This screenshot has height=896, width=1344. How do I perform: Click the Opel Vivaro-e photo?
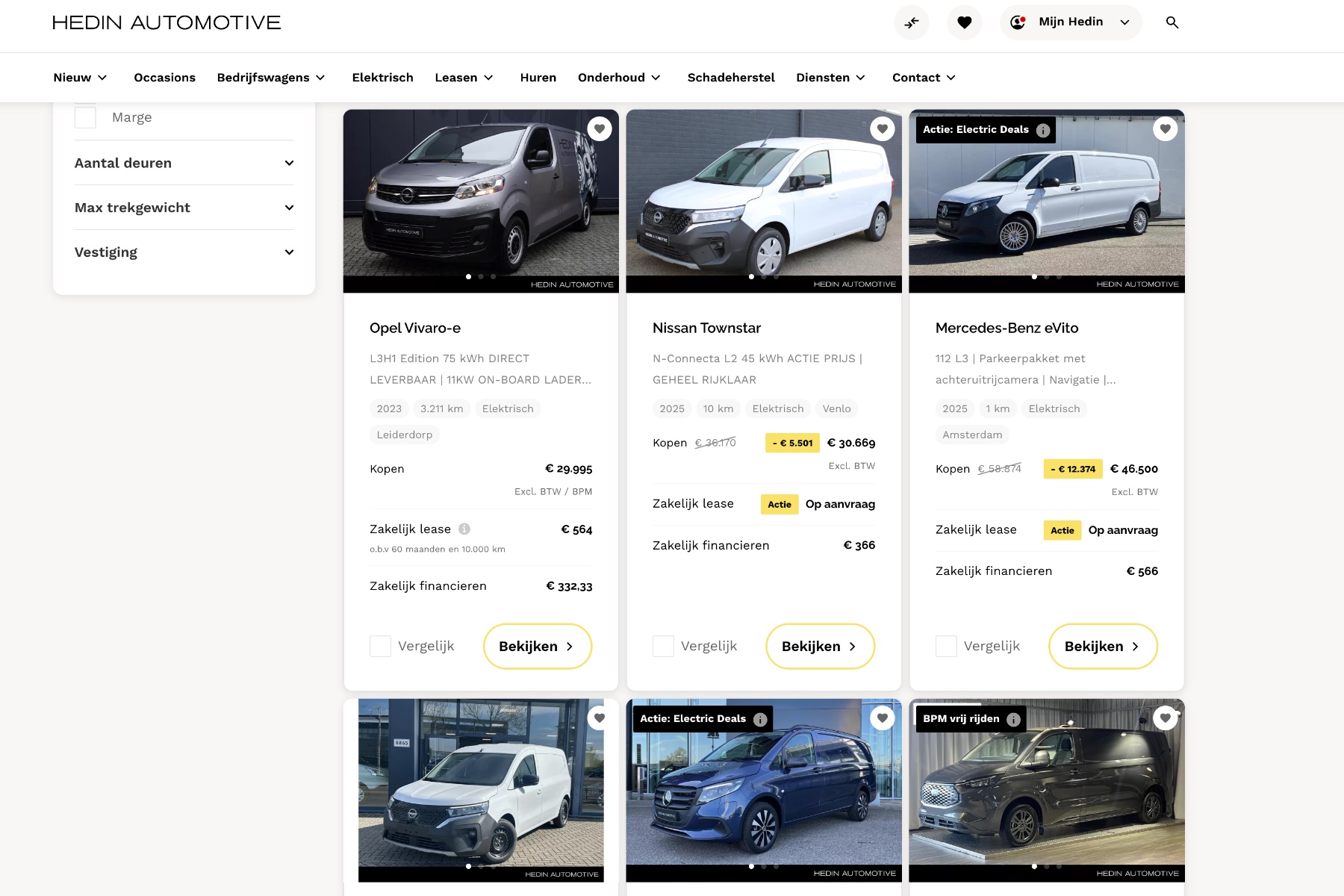coord(481,201)
